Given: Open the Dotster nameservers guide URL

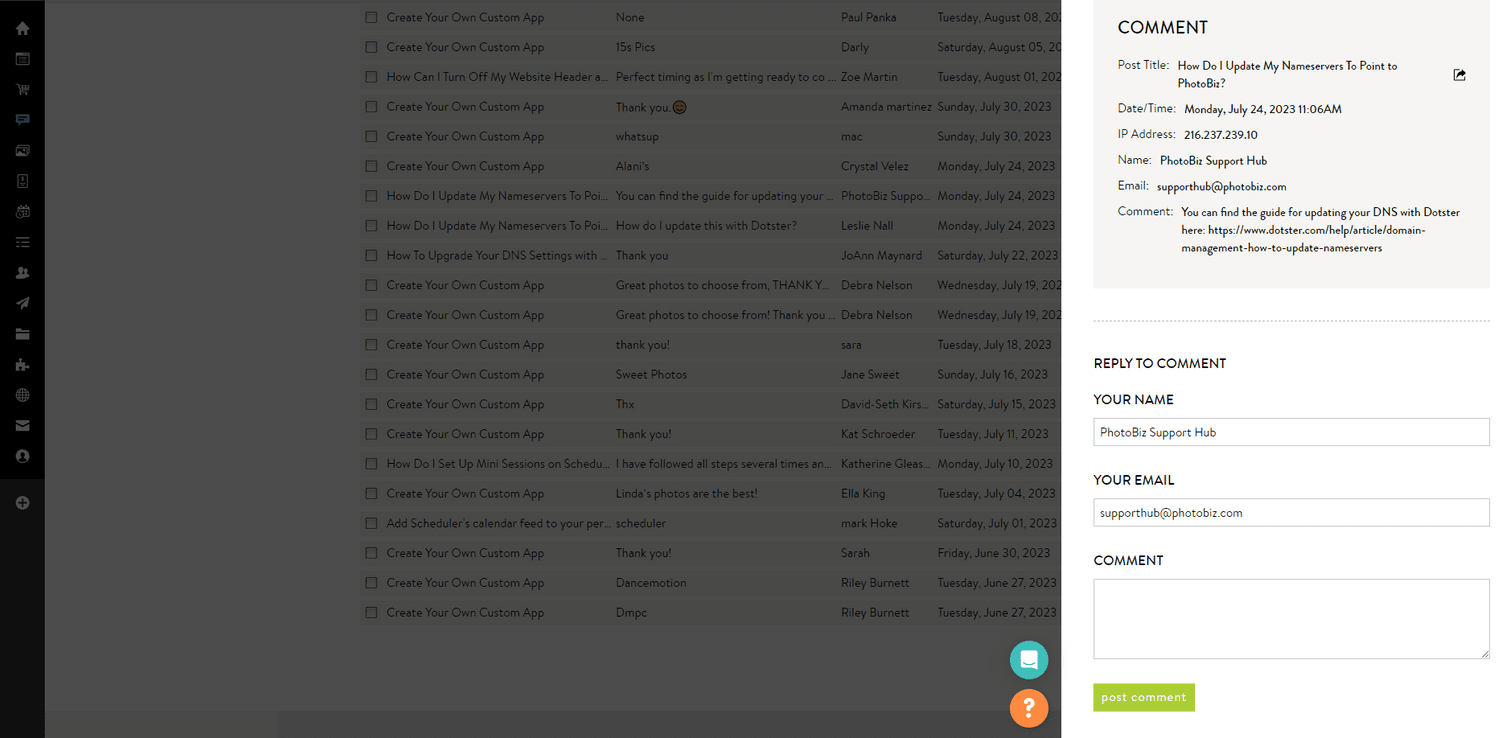Looking at the screenshot, I should point(1304,239).
